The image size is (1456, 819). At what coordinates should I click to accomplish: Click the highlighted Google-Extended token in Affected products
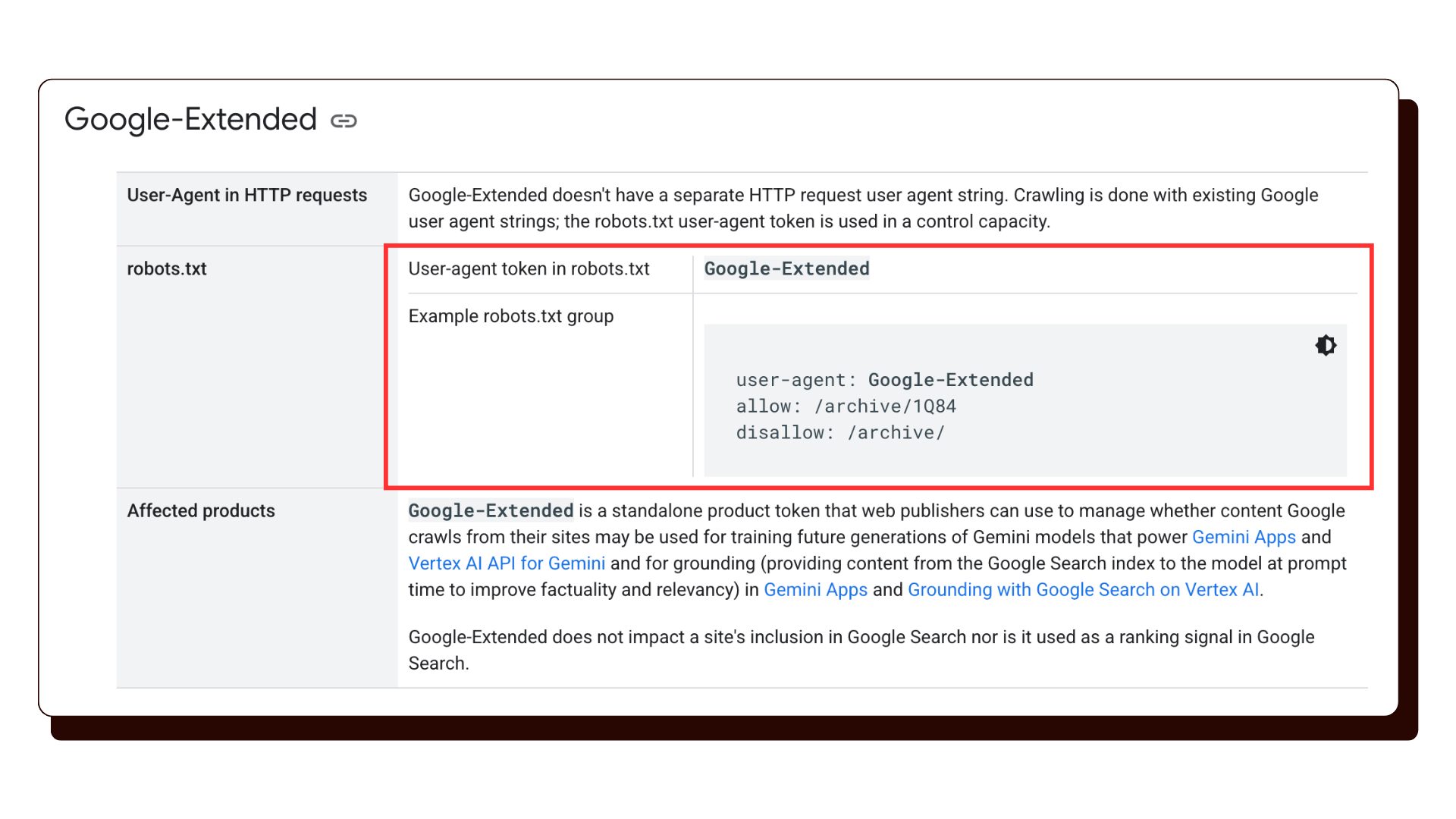tap(490, 510)
